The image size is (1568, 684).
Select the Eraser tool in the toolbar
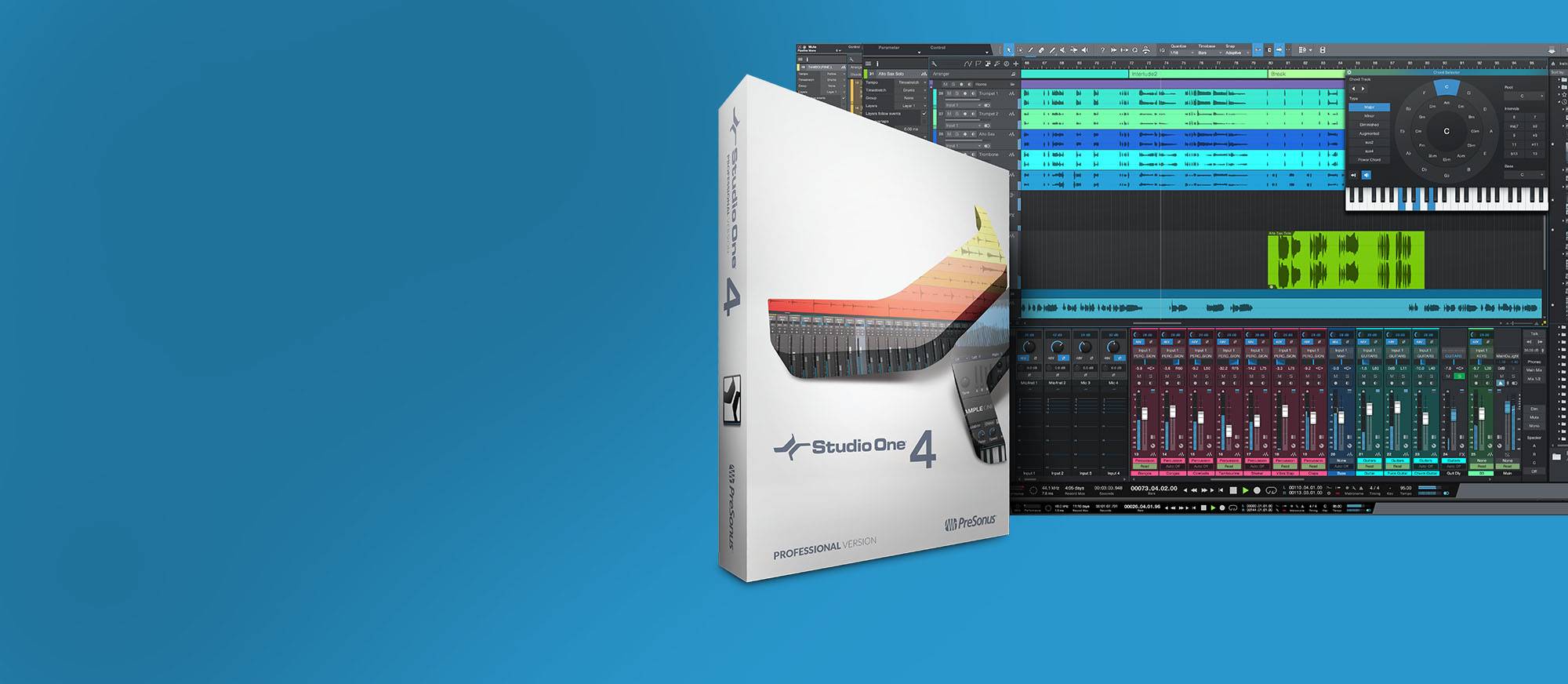click(1041, 50)
